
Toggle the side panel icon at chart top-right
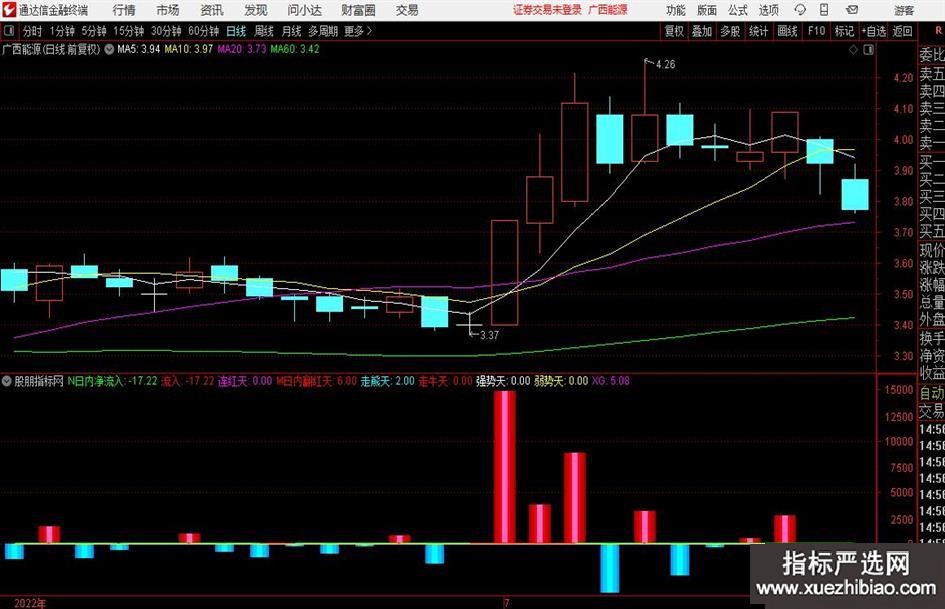coord(868,50)
